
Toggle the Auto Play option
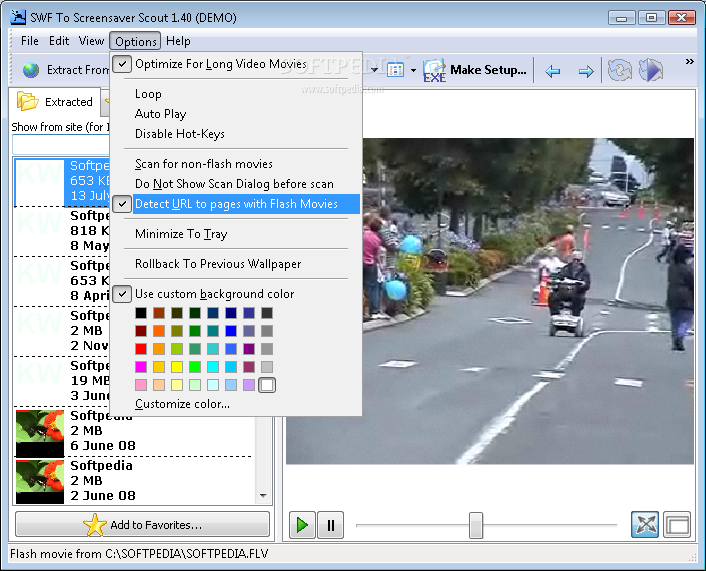pos(236,113)
